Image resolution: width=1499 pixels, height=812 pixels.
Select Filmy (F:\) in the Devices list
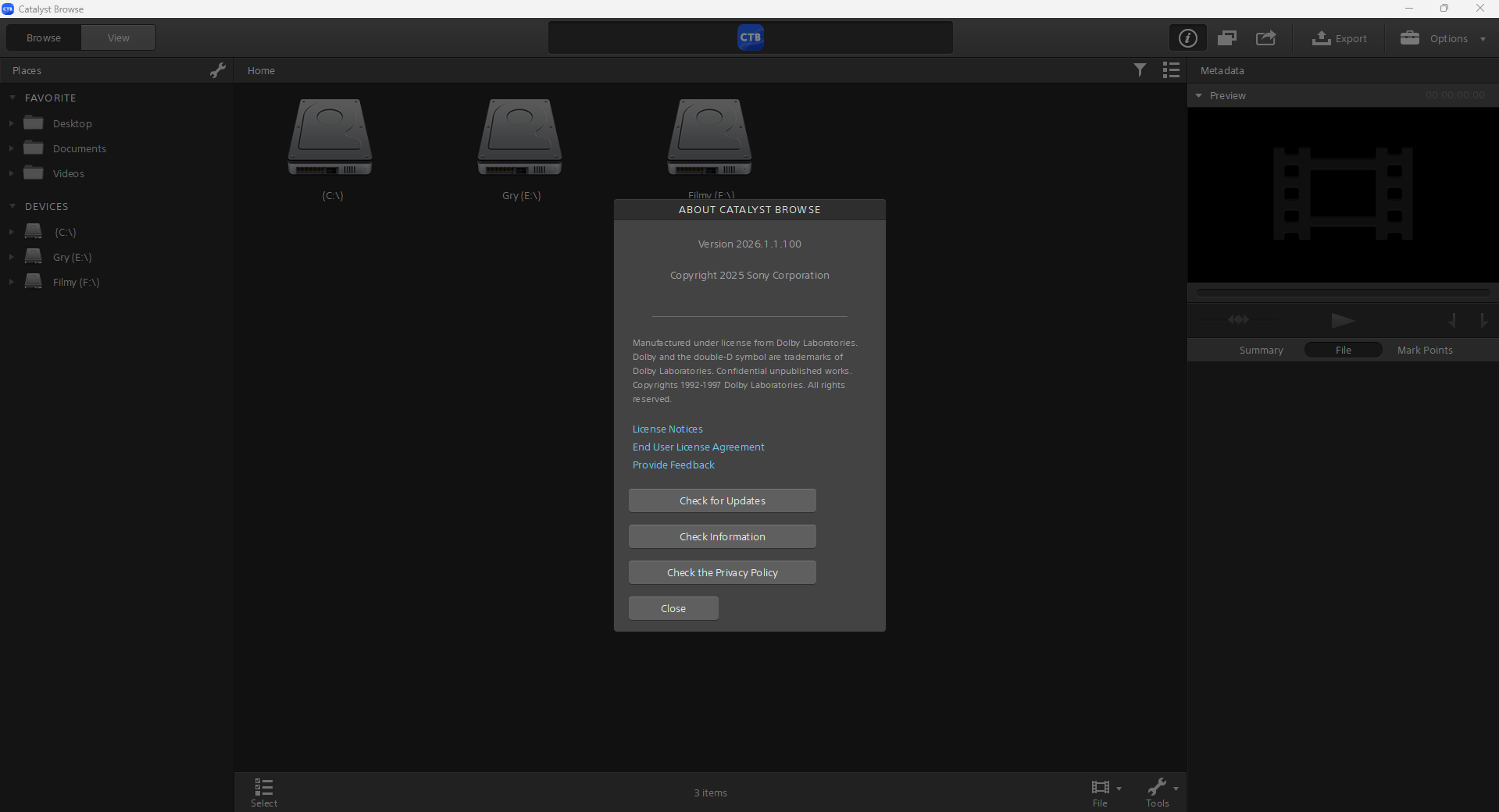(77, 282)
